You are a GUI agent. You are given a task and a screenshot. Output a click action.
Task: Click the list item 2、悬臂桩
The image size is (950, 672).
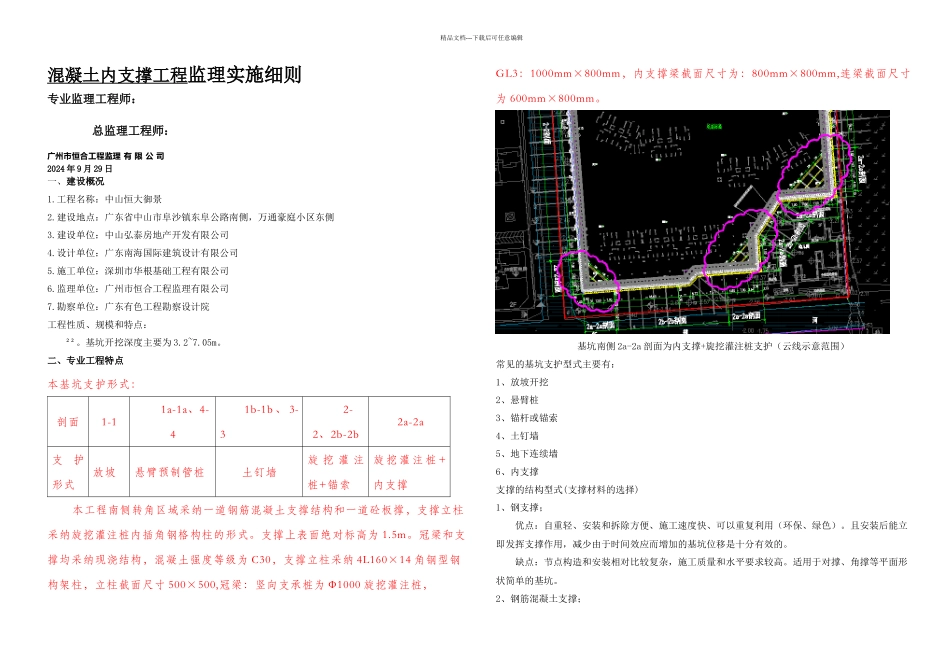(x=517, y=400)
